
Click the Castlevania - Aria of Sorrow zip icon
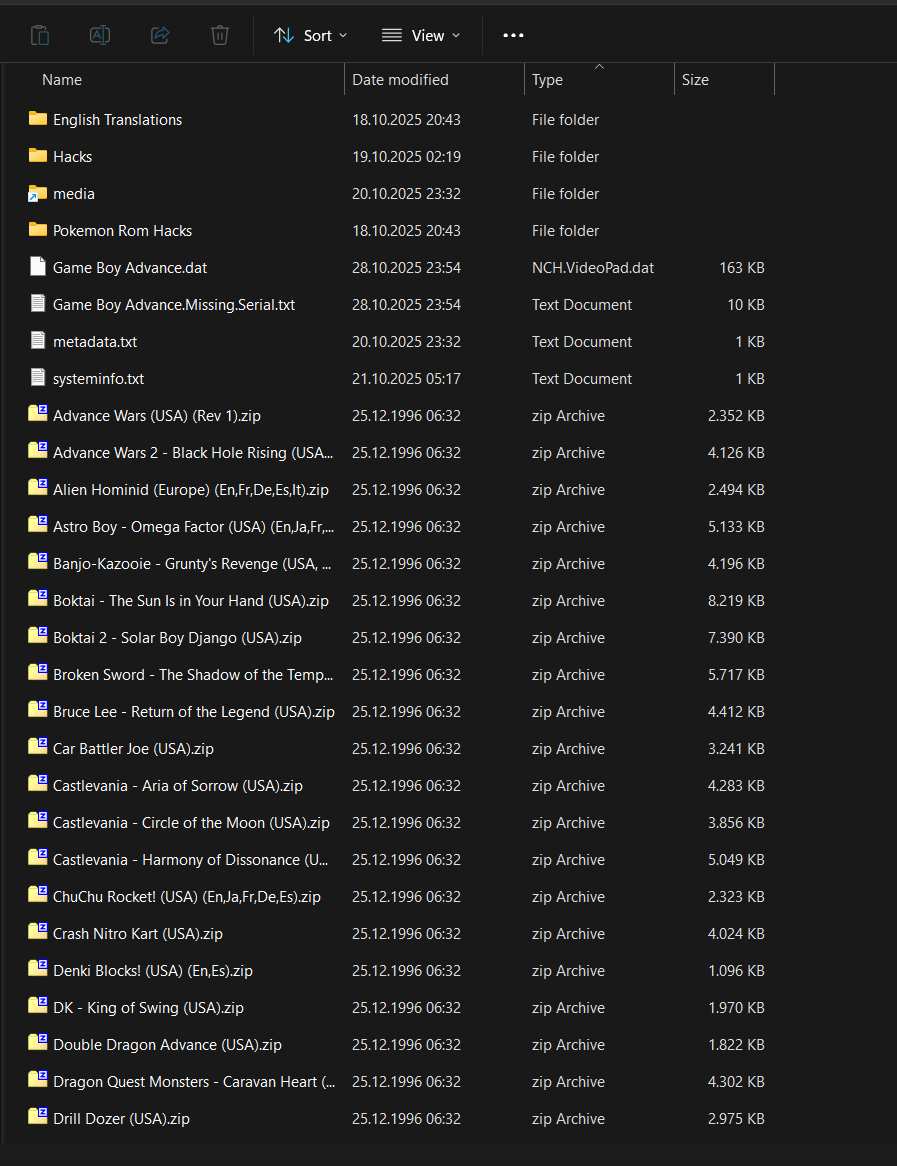point(38,785)
